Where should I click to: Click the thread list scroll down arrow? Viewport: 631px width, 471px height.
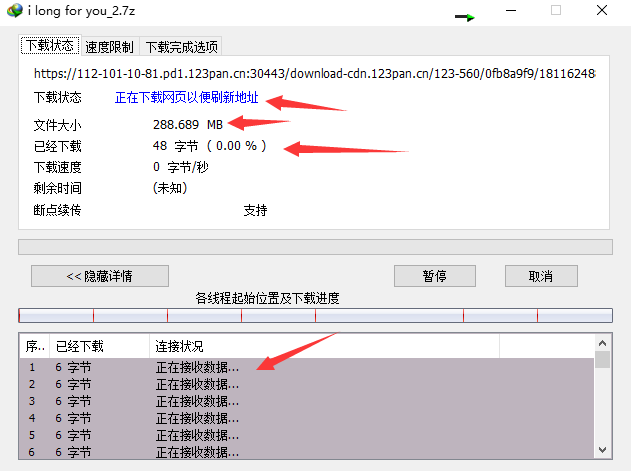[x=602, y=450]
